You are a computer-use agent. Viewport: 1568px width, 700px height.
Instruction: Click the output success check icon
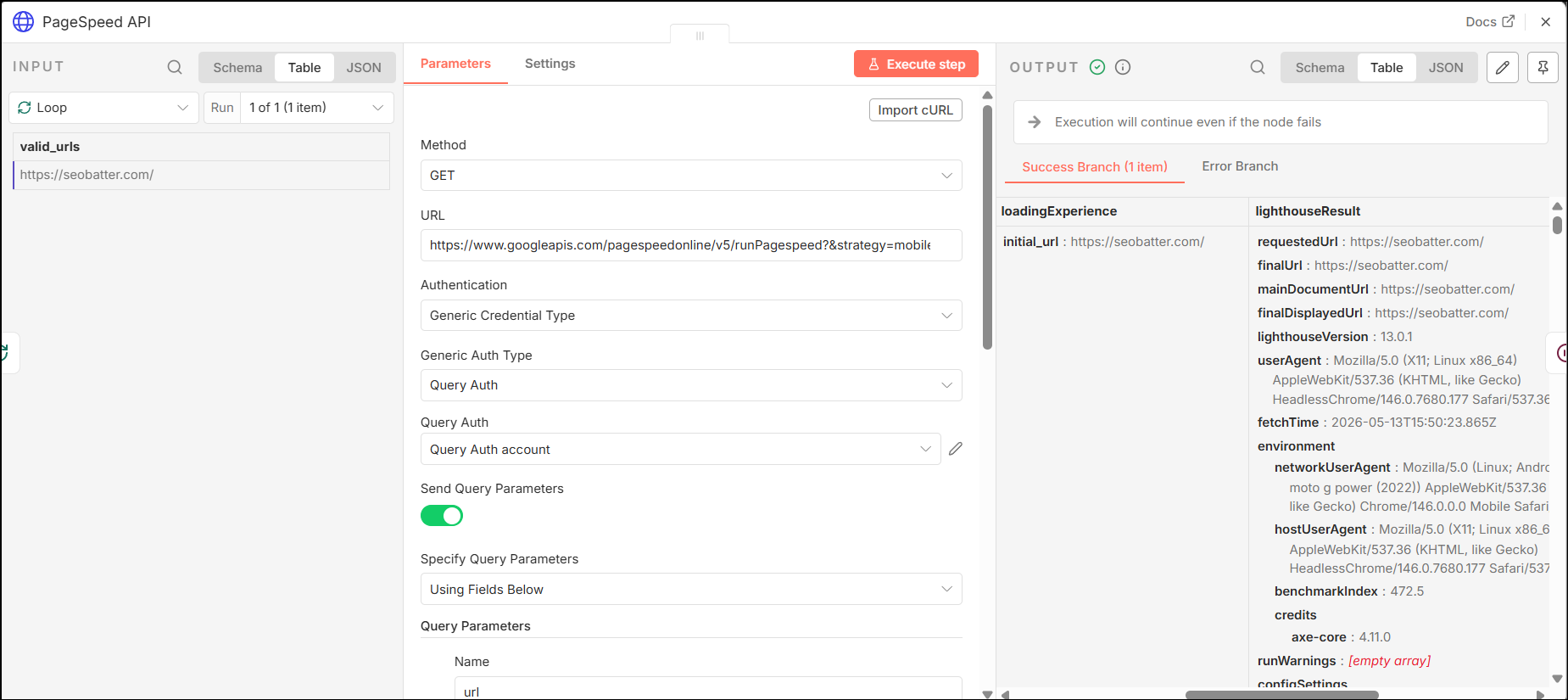[1097, 67]
